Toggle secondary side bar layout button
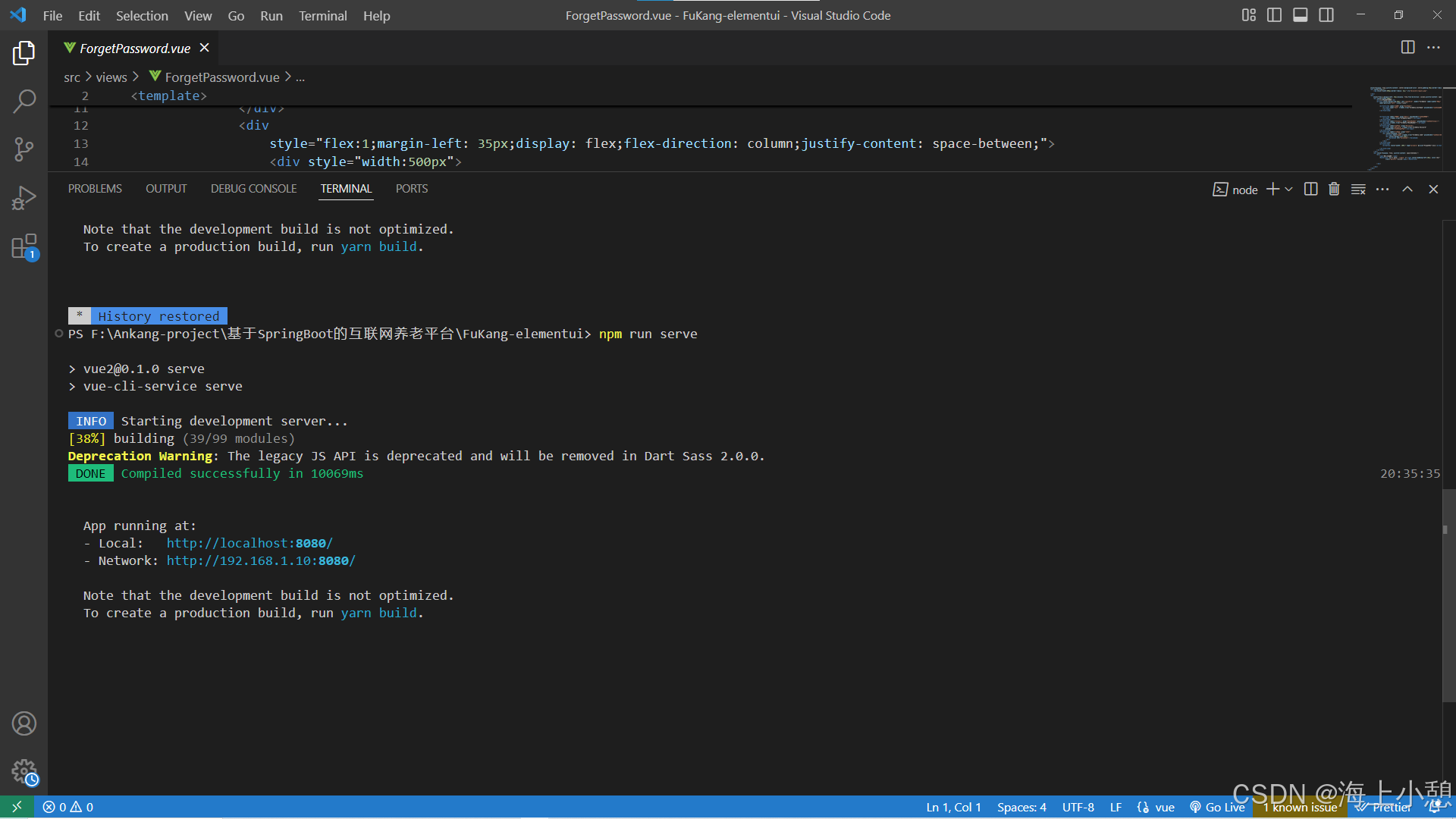 pos(1326,15)
